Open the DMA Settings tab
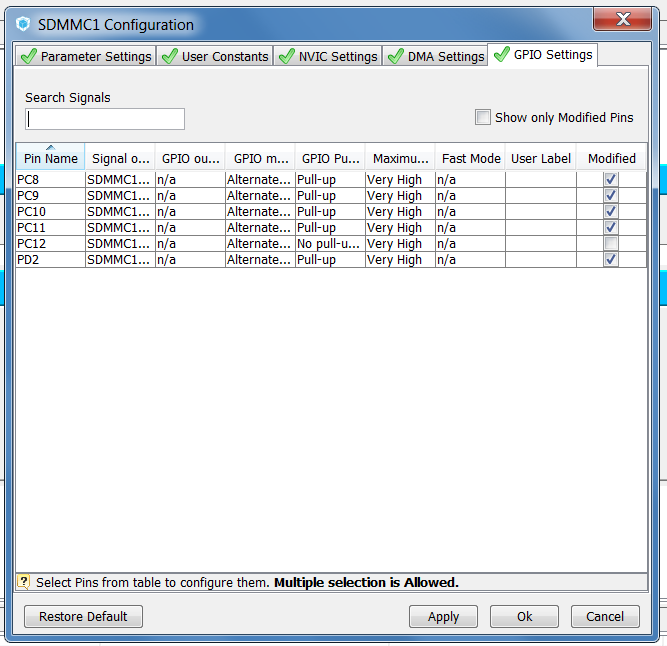 coord(436,56)
